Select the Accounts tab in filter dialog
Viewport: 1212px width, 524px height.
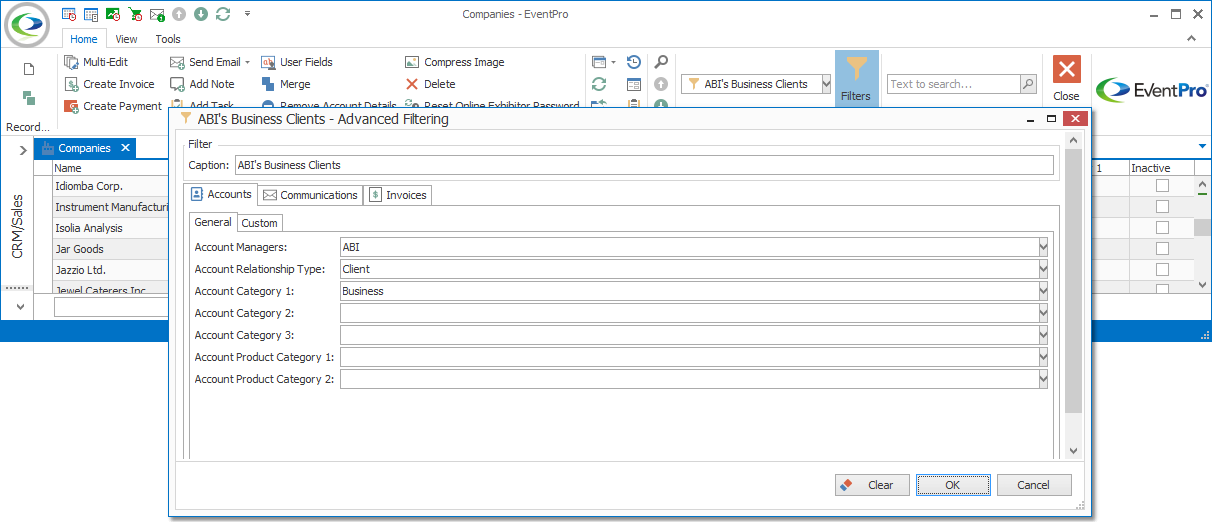tap(221, 194)
